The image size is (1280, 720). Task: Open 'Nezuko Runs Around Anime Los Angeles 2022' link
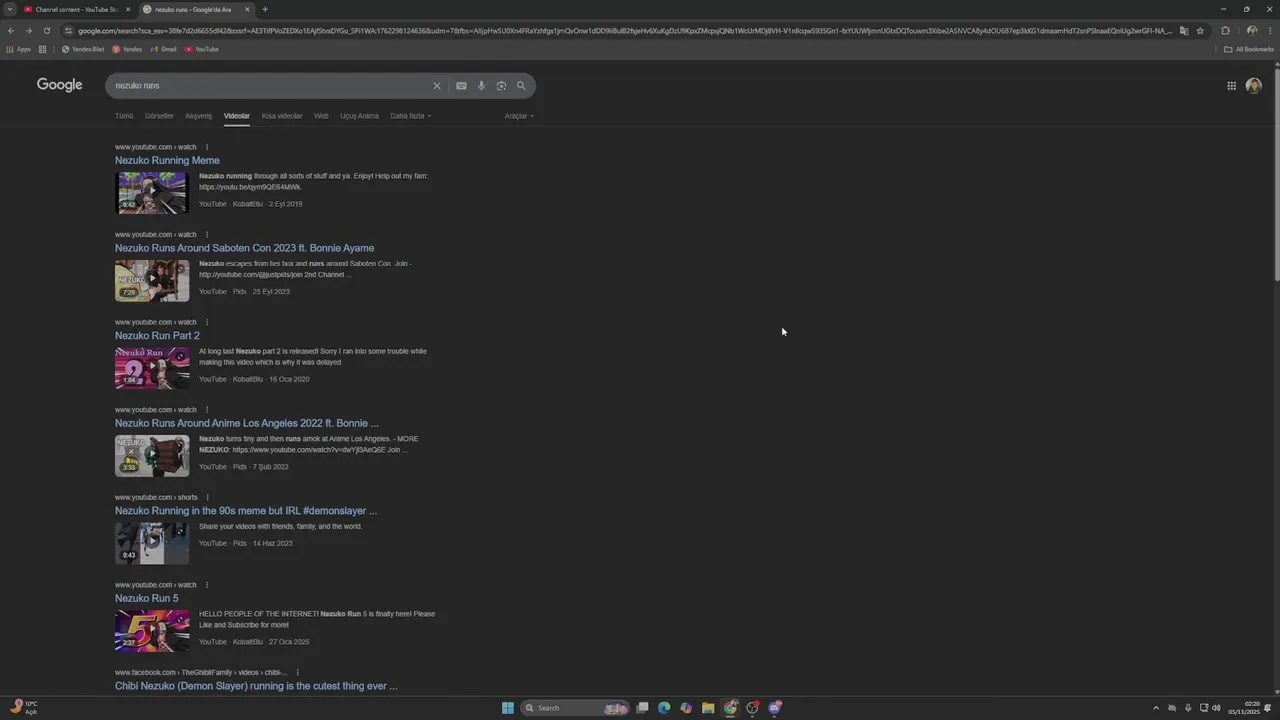(x=246, y=423)
